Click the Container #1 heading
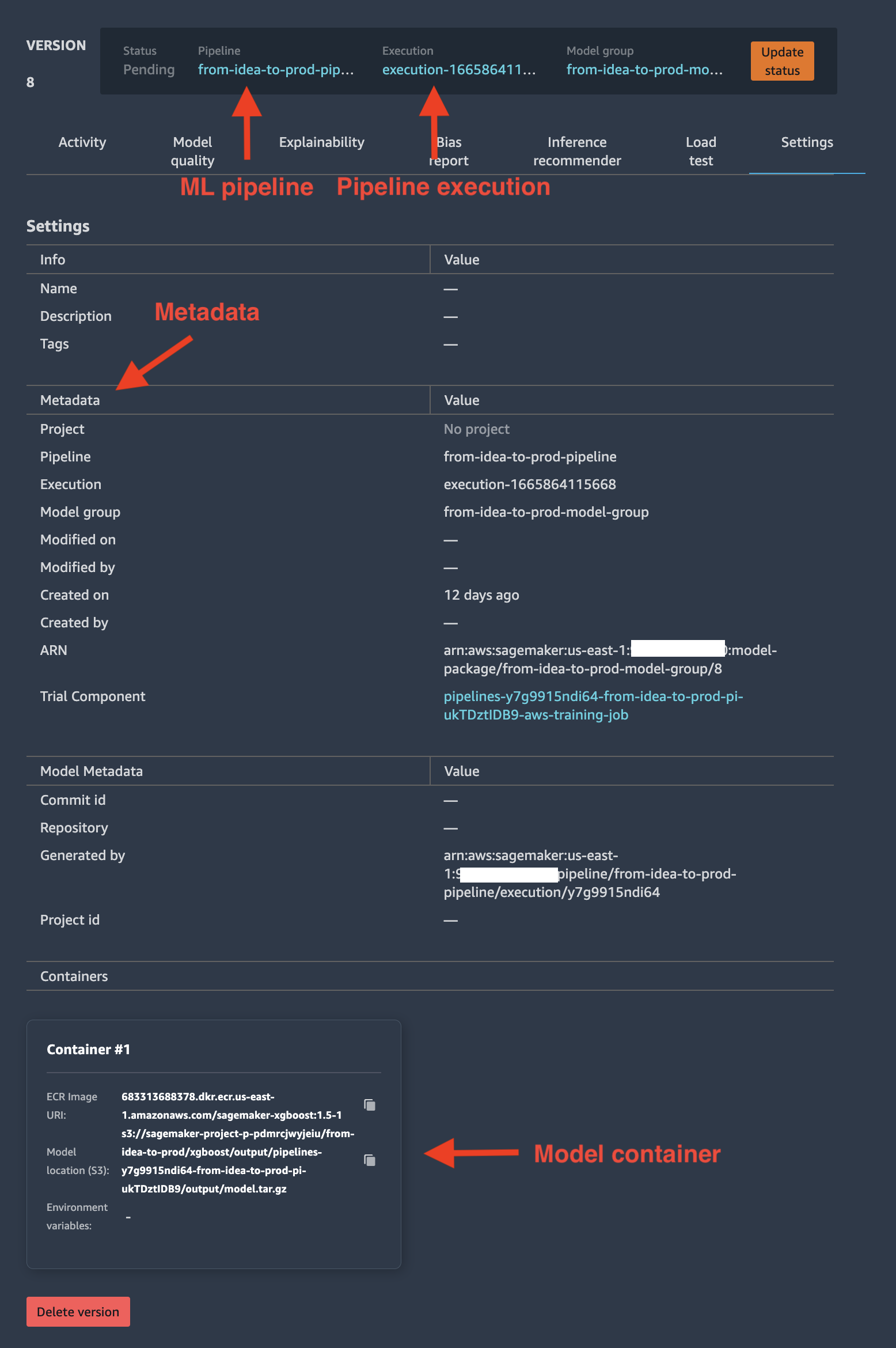The image size is (896, 1348). pos(89,1050)
